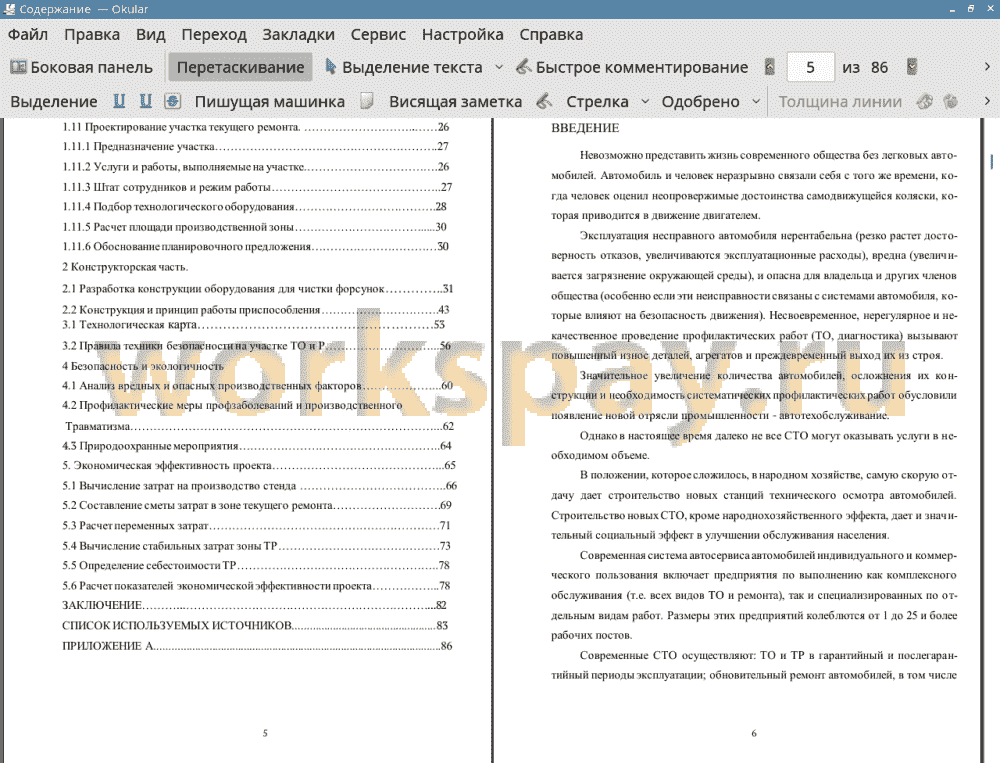Select the Одобрено stamp tool
This screenshot has height=763, width=1000.
point(700,101)
